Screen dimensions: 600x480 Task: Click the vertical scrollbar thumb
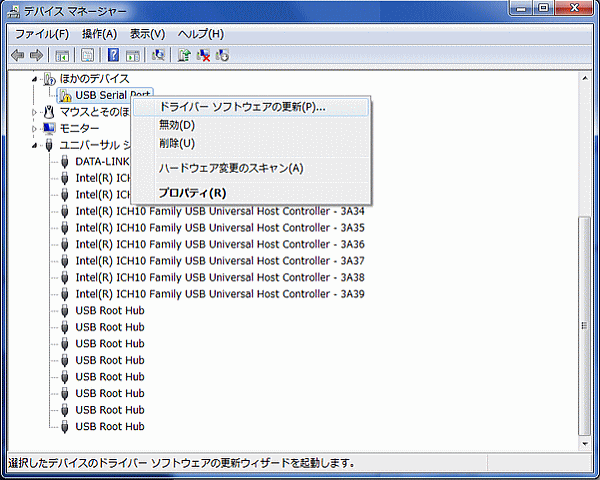[585, 325]
